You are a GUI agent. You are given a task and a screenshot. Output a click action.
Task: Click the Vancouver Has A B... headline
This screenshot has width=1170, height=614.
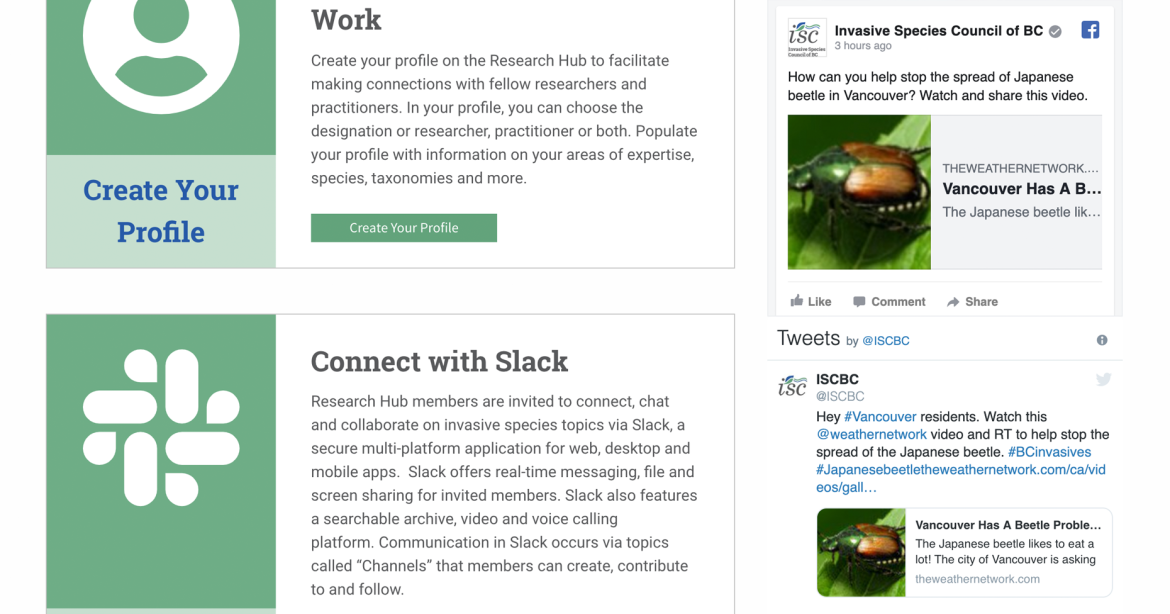pyautogui.click(x=1021, y=188)
